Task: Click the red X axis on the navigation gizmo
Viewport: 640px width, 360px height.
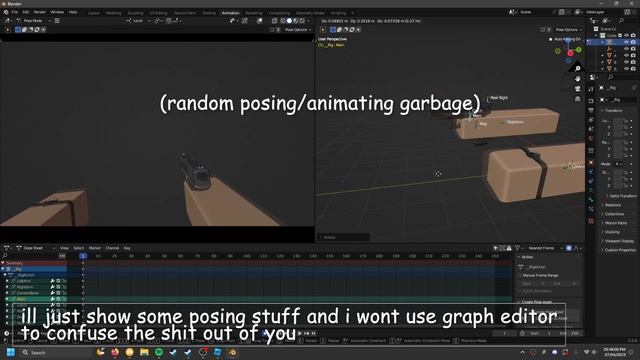Action: click(570, 53)
